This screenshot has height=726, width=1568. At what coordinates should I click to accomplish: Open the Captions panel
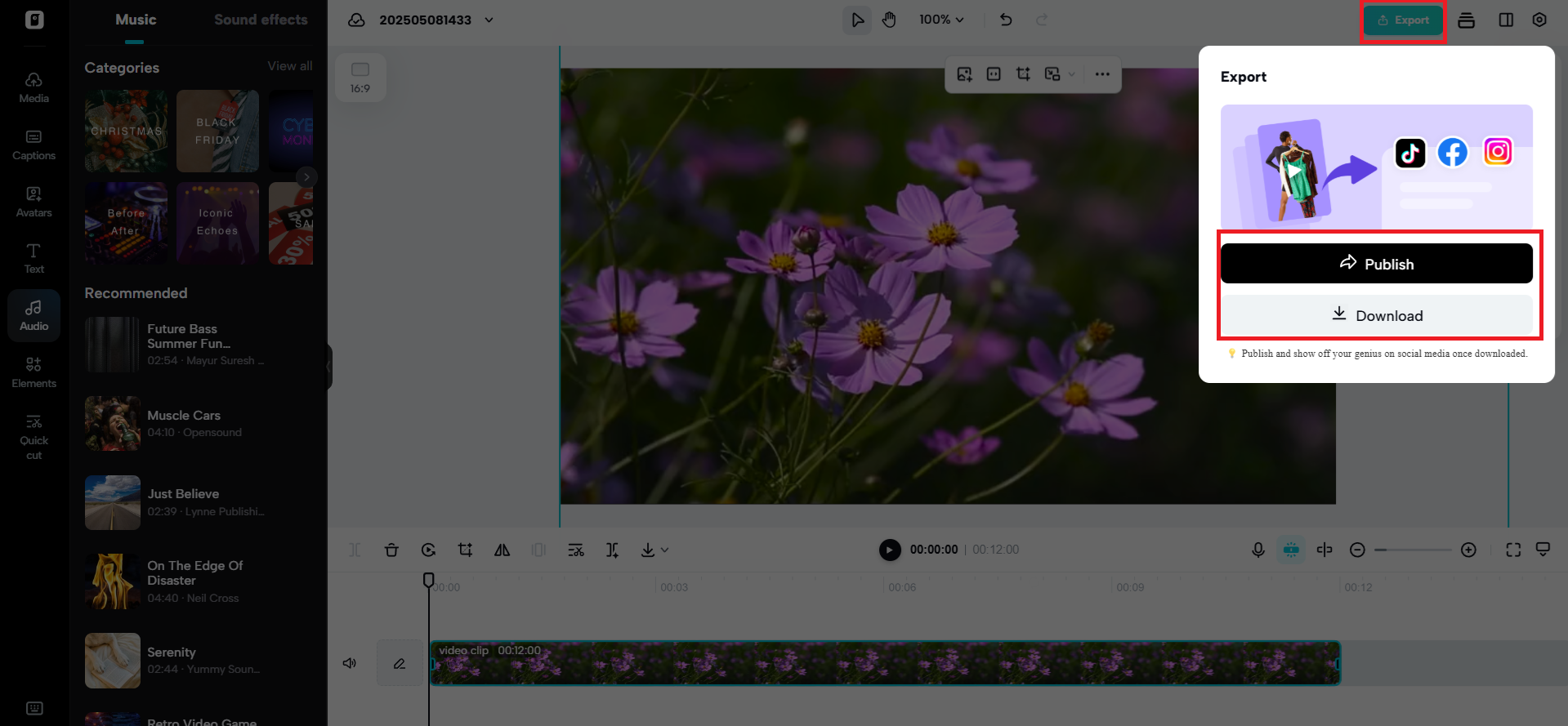click(34, 145)
